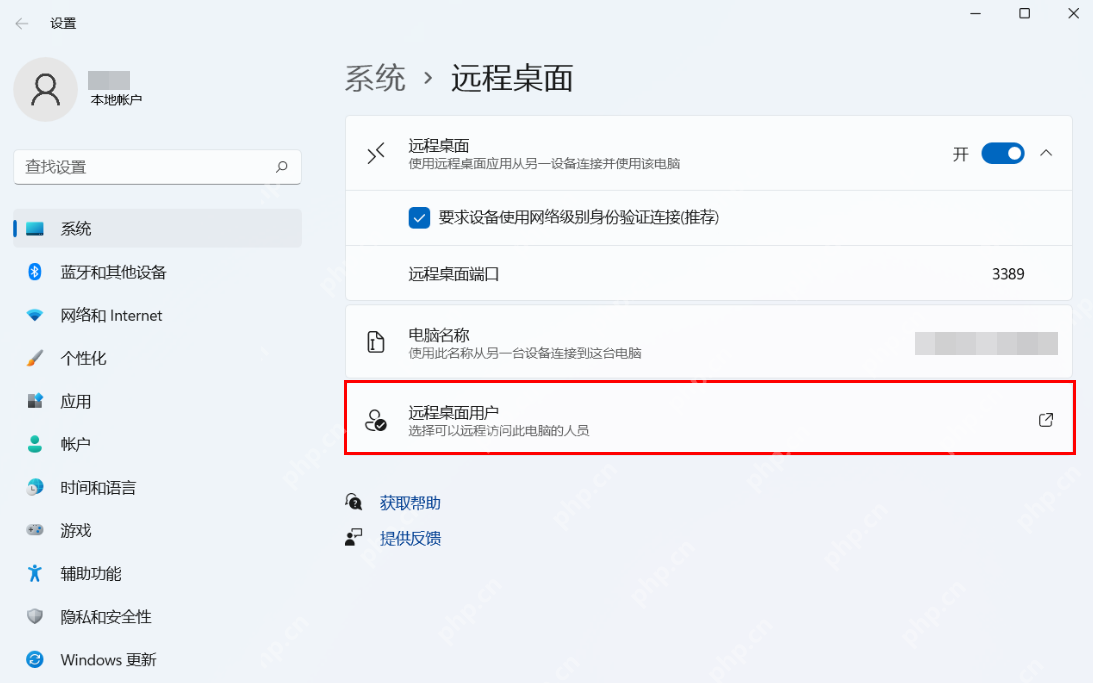
Task: Turn off the 远程桌面 toggle switch
Action: pyautogui.click(x=1002, y=153)
